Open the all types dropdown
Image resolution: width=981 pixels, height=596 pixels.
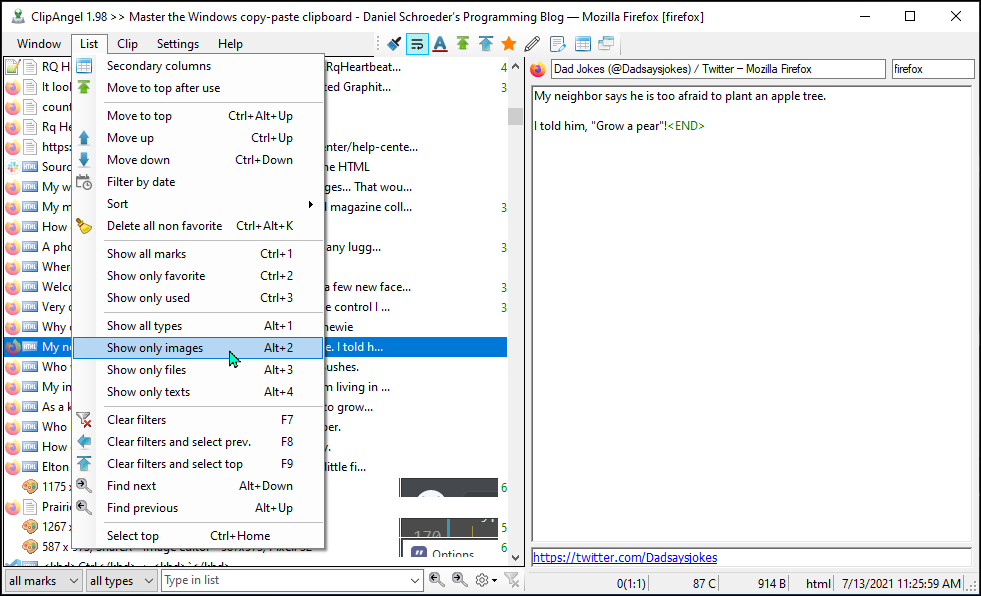click(x=121, y=580)
